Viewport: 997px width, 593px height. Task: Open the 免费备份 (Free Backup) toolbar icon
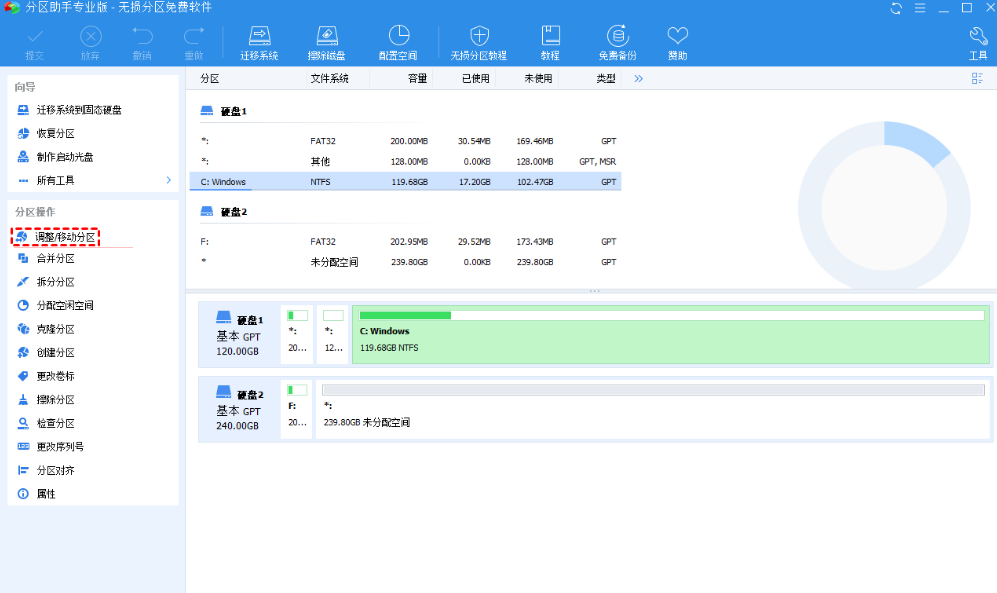coord(617,43)
